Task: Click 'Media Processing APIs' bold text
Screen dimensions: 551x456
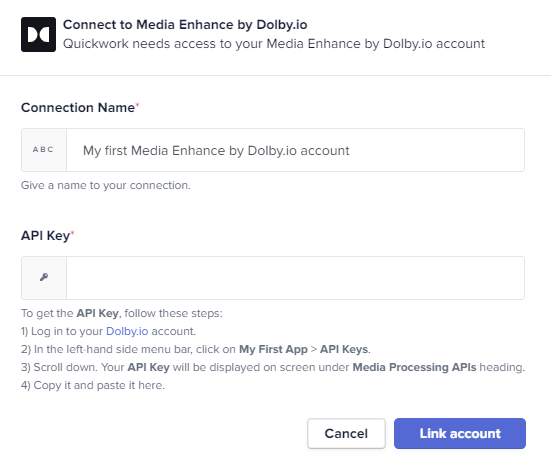Action: coord(414,367)
